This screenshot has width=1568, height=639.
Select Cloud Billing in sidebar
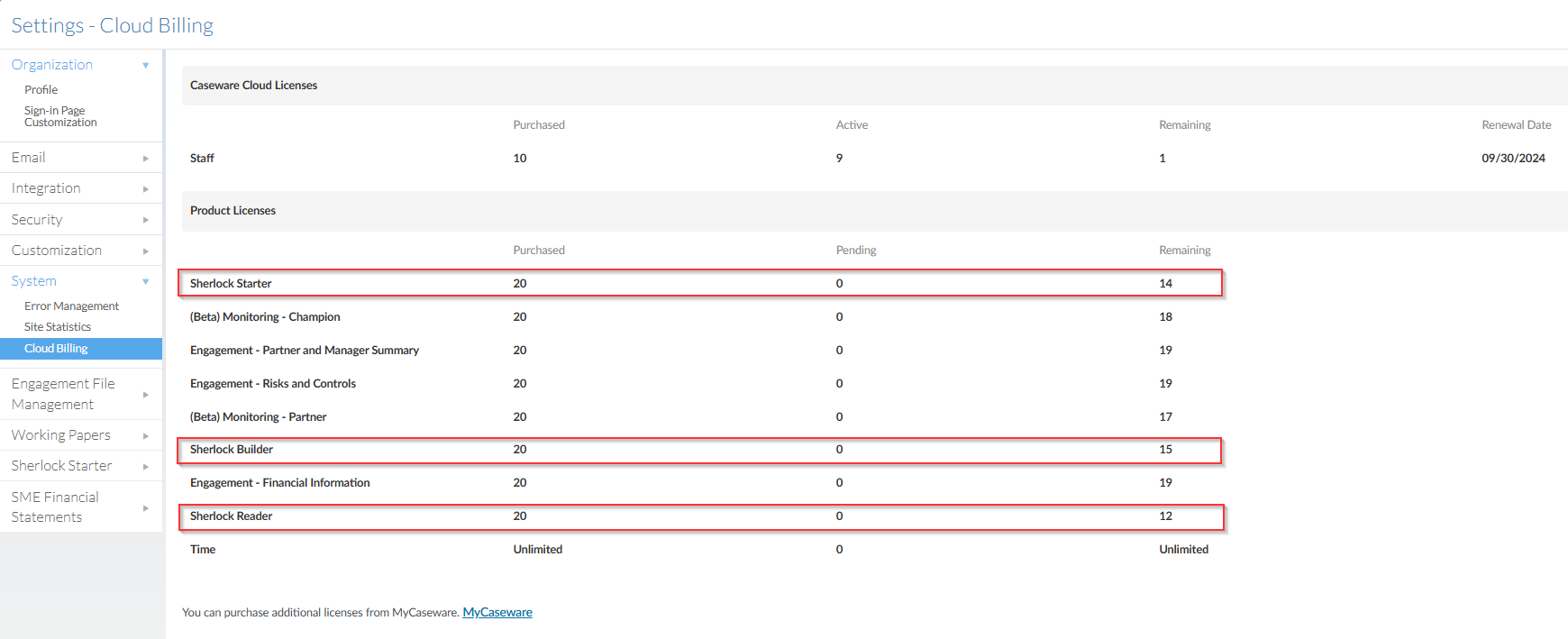pyautogui.click(x=56, y=349)
